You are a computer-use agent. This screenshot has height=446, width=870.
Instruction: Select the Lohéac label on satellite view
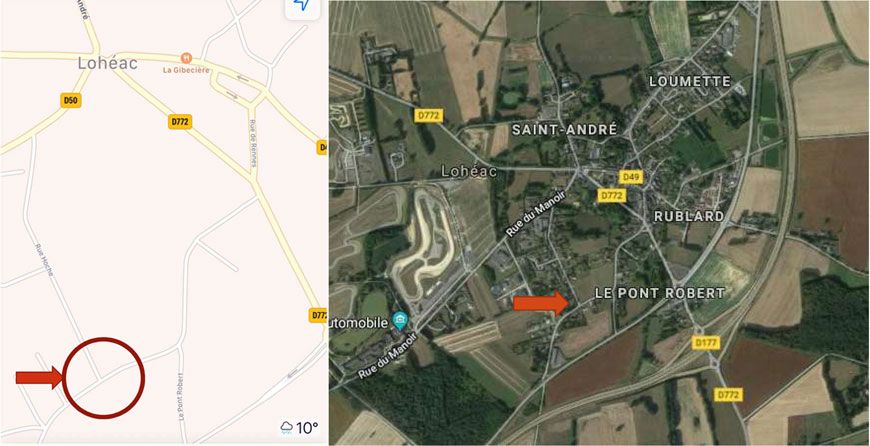469,171
